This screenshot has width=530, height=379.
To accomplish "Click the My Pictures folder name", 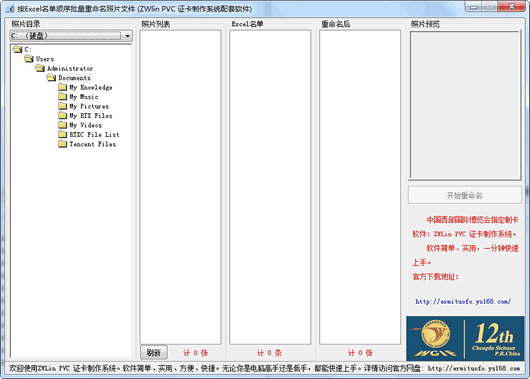I will point(89,106).
